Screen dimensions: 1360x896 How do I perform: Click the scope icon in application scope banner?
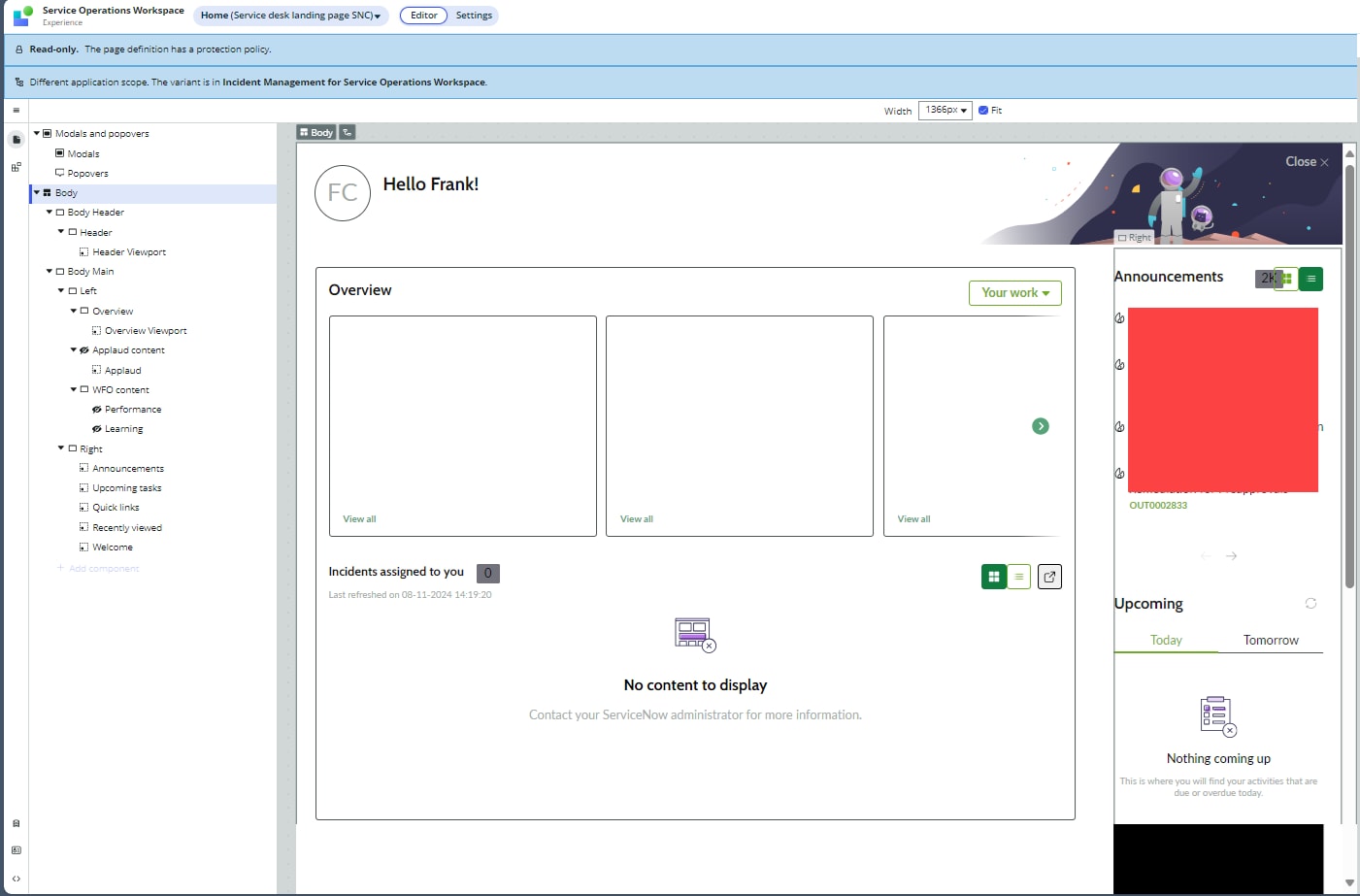[x=19, y=83]
